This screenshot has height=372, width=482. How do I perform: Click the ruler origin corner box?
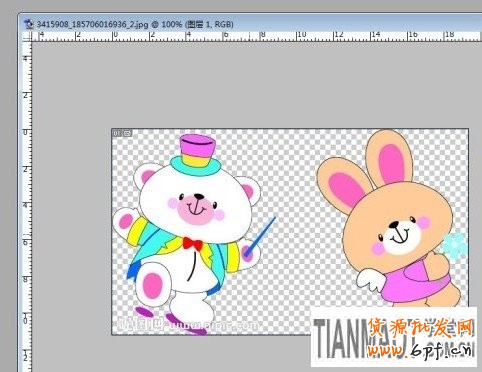click(27, 36)
